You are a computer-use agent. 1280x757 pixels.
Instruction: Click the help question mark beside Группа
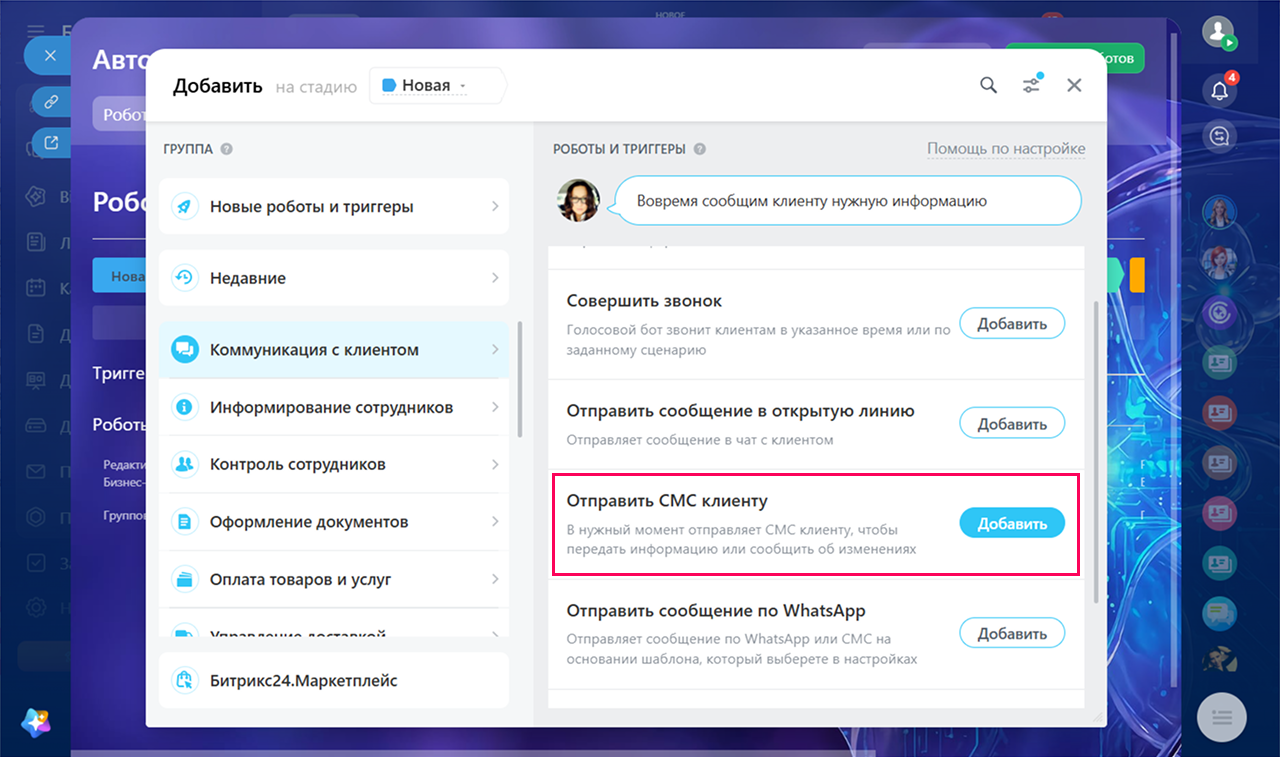(227, 149)
